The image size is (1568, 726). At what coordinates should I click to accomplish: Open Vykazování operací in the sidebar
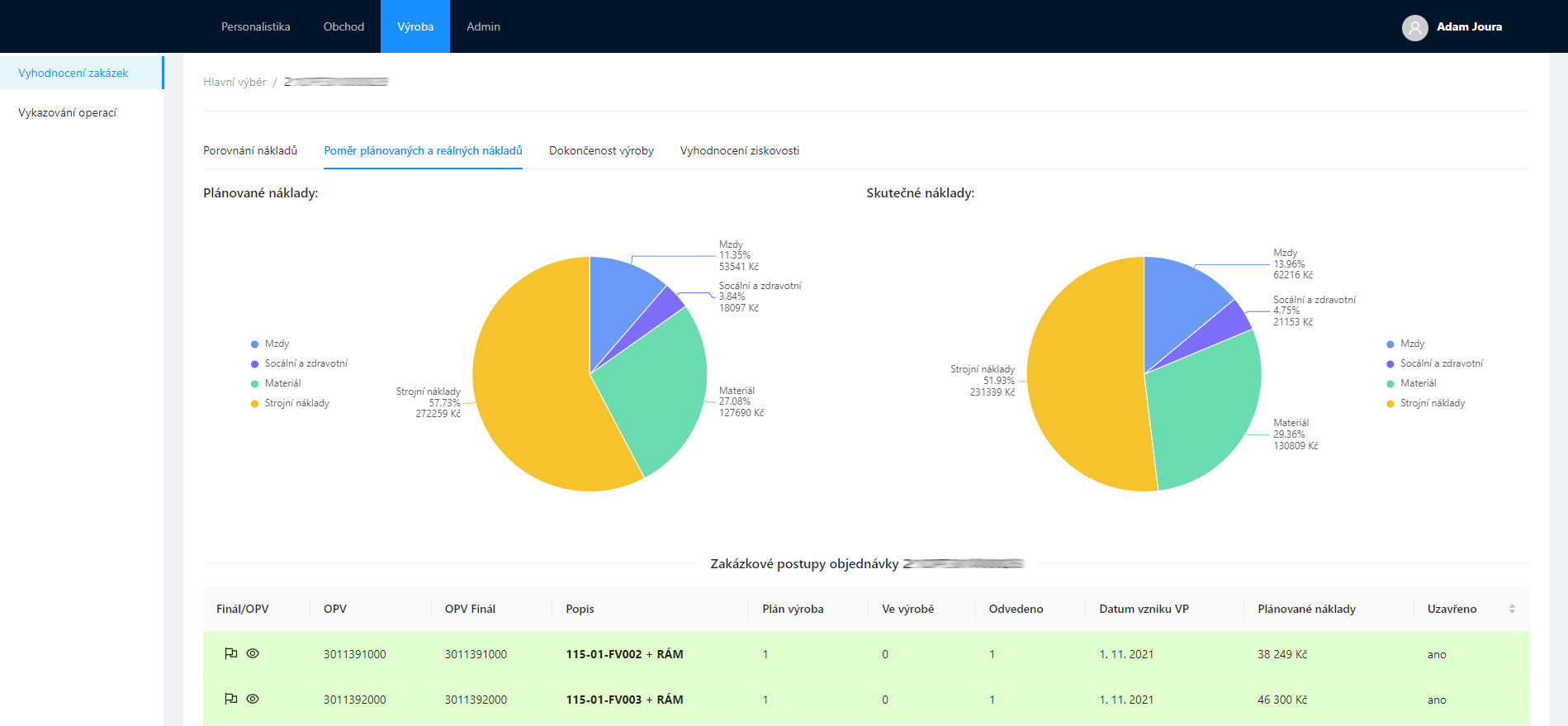point(68,112)
